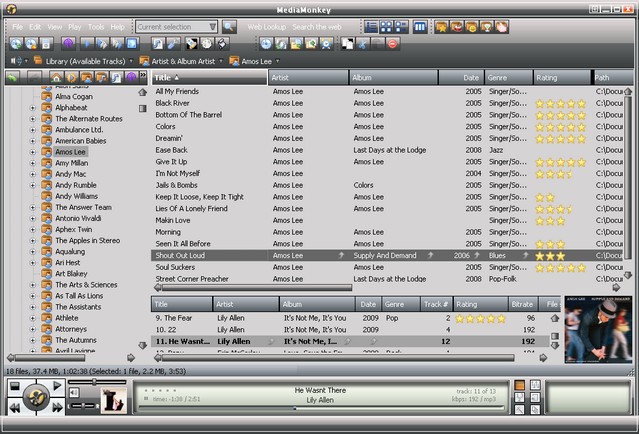Skip to the previous track
Screen dimensions: 639x434
pyautogui.click(x=15, y=408)
